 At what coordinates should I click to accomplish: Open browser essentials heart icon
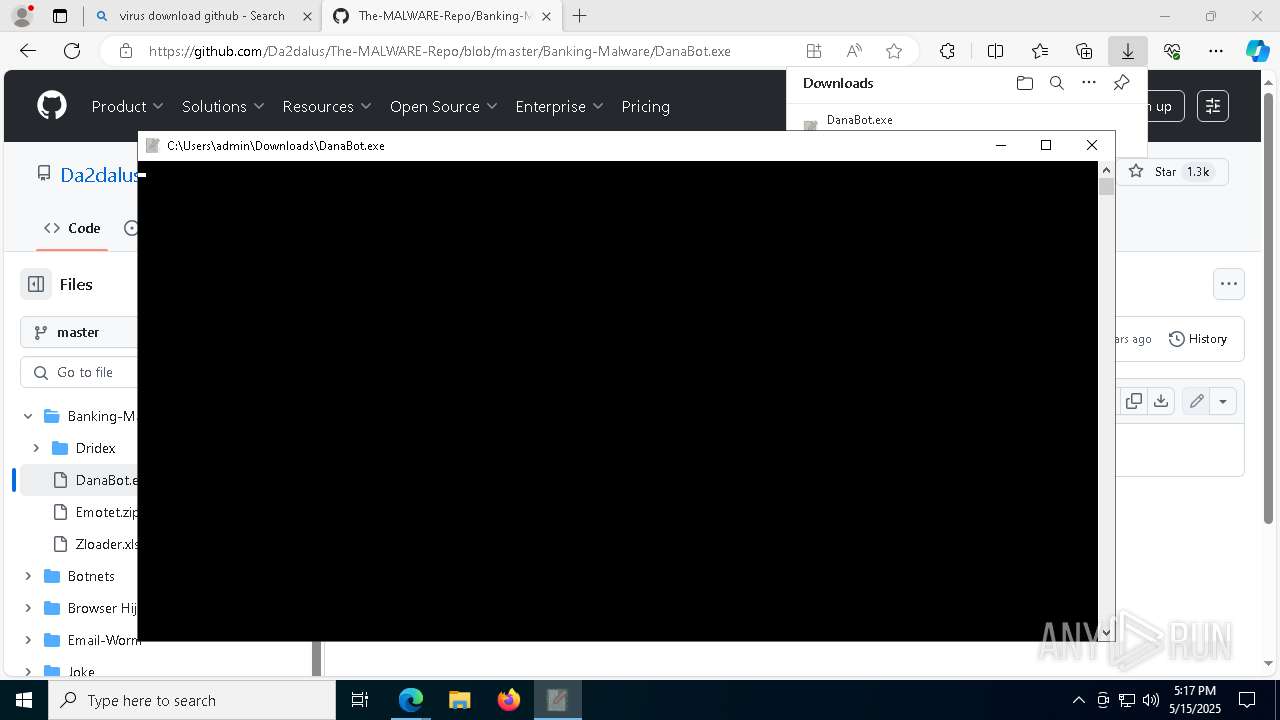[x=1172, y=51]
